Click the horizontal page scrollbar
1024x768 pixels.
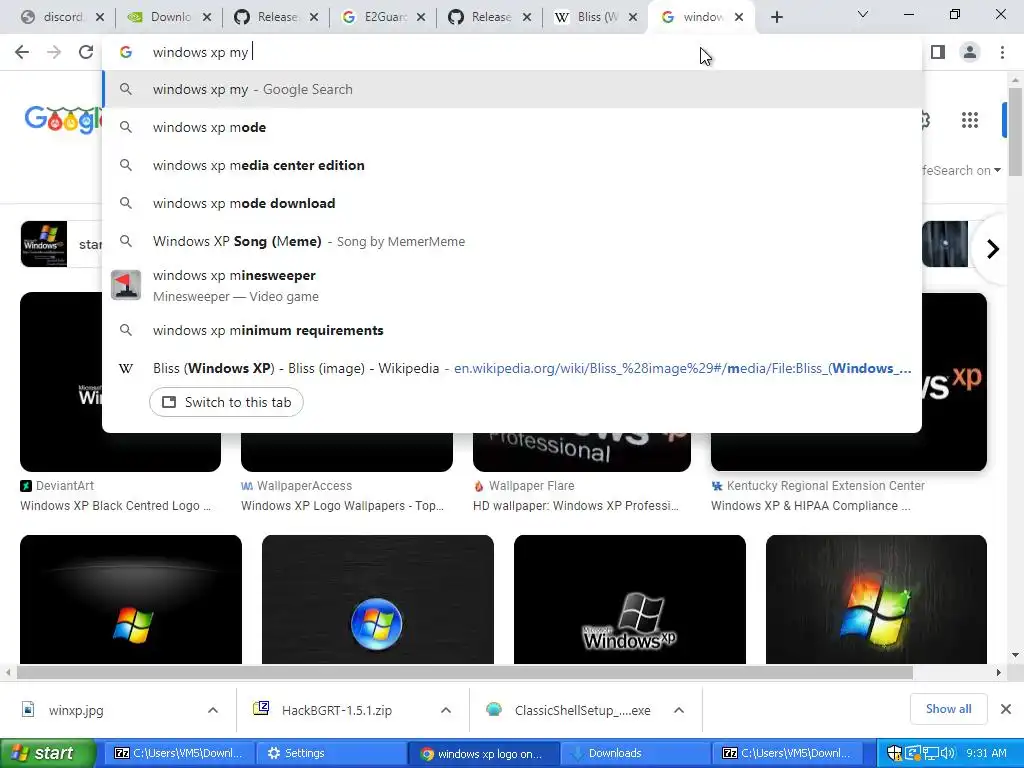[464, 672]
